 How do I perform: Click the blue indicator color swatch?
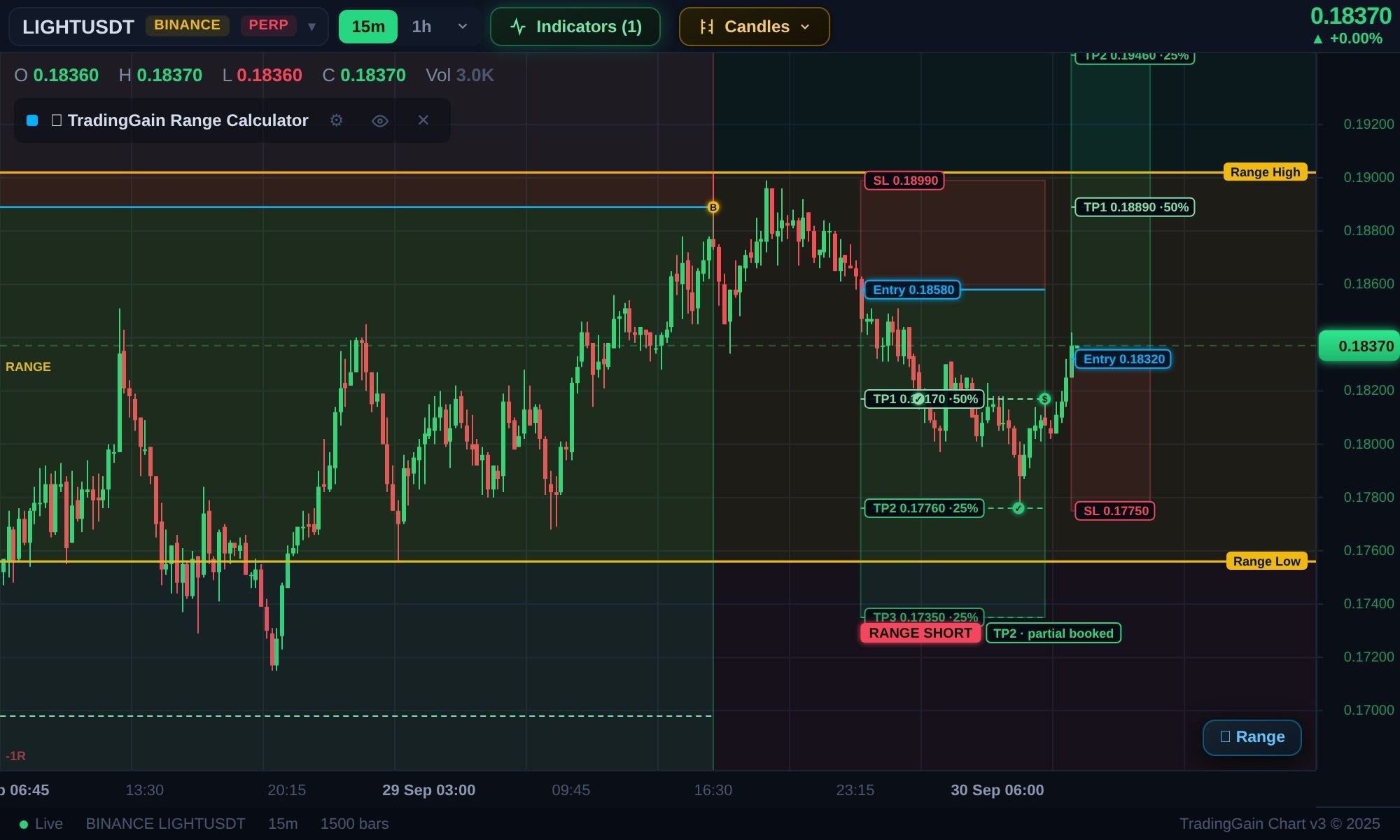pos(32,120)
